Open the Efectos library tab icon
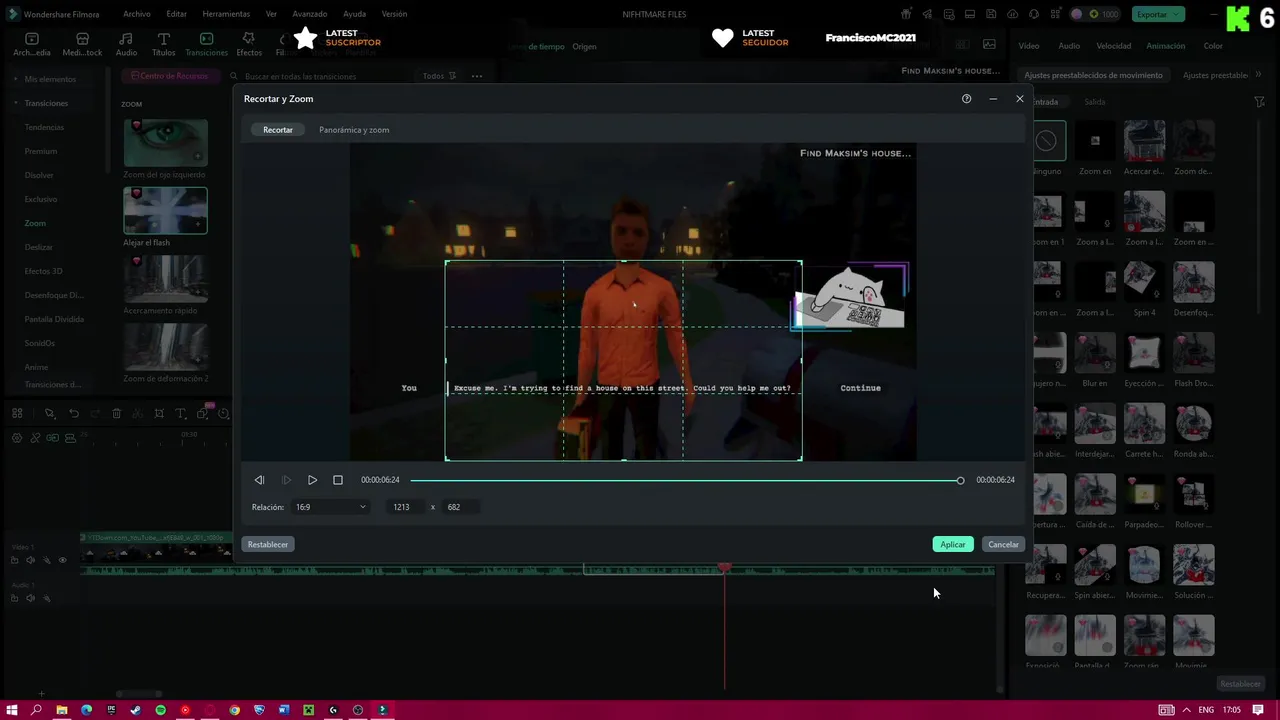The width and height of the screenshot is (1280, 720). coord(249,44)
